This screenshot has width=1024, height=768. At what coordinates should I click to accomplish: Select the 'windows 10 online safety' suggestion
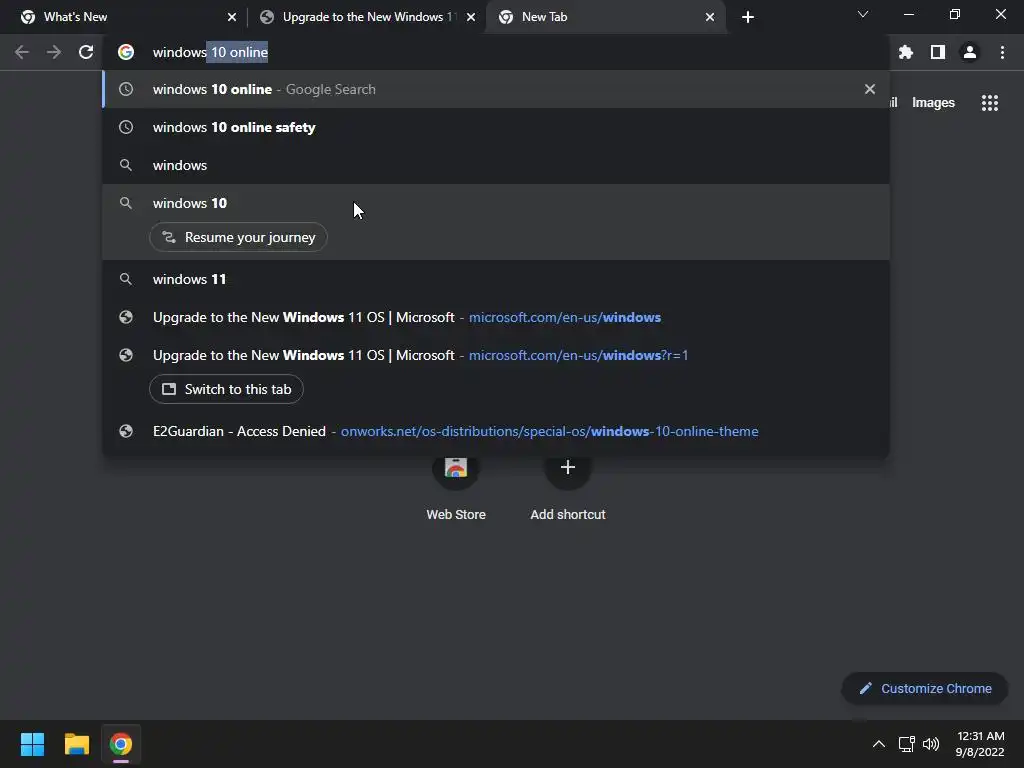(x=496, y=127)
